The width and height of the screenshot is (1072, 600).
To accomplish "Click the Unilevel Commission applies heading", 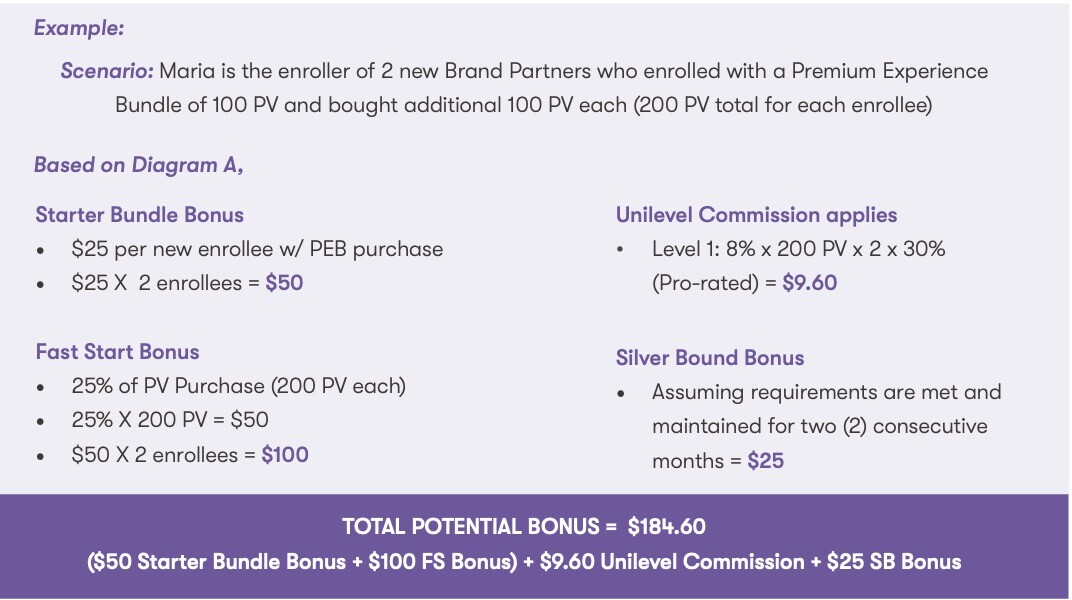I will point(756,215).
